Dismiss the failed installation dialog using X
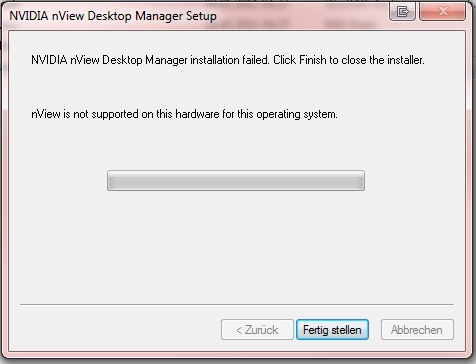Screen dimensions: 476x364 coord(442,12)
